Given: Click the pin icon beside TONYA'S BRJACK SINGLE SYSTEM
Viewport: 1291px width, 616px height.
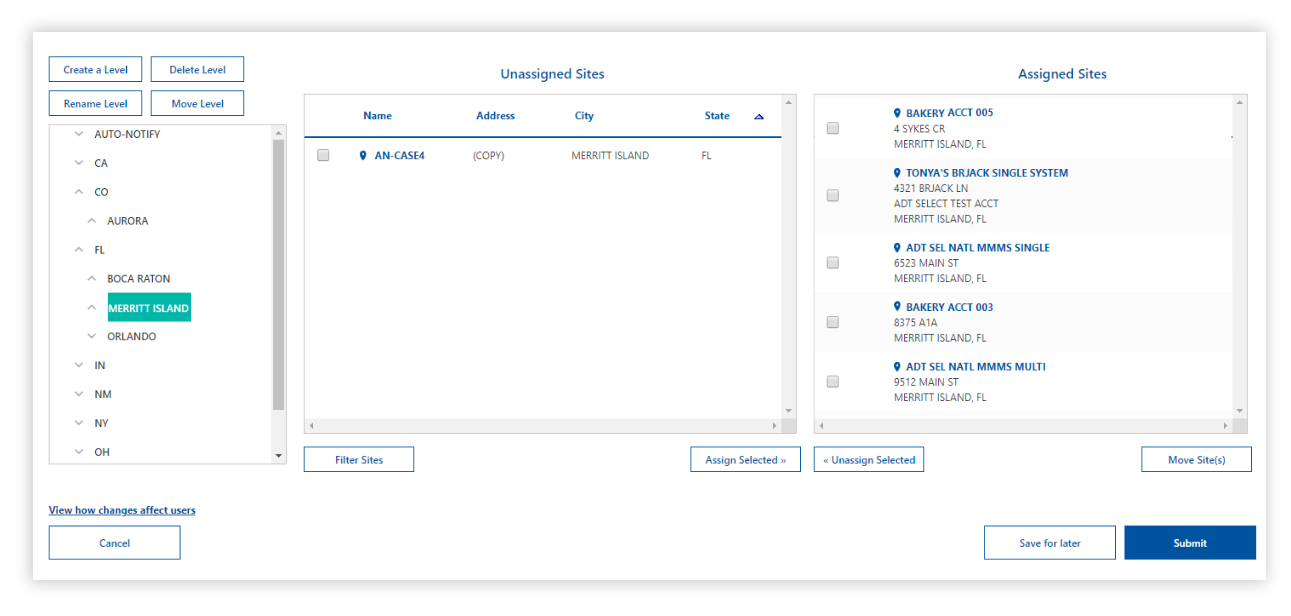Looking at the screenshot, I should [897, 173].
